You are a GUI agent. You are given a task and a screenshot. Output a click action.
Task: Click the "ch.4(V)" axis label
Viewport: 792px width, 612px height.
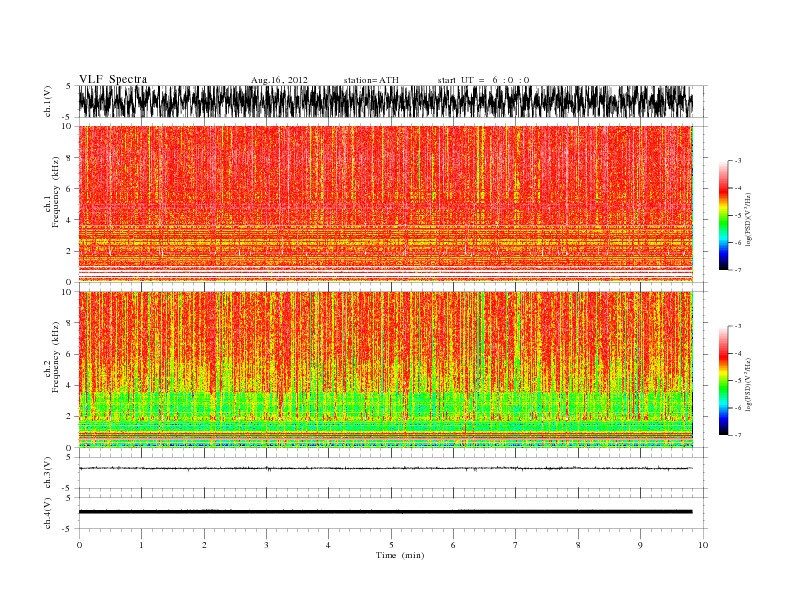[48, 513]
